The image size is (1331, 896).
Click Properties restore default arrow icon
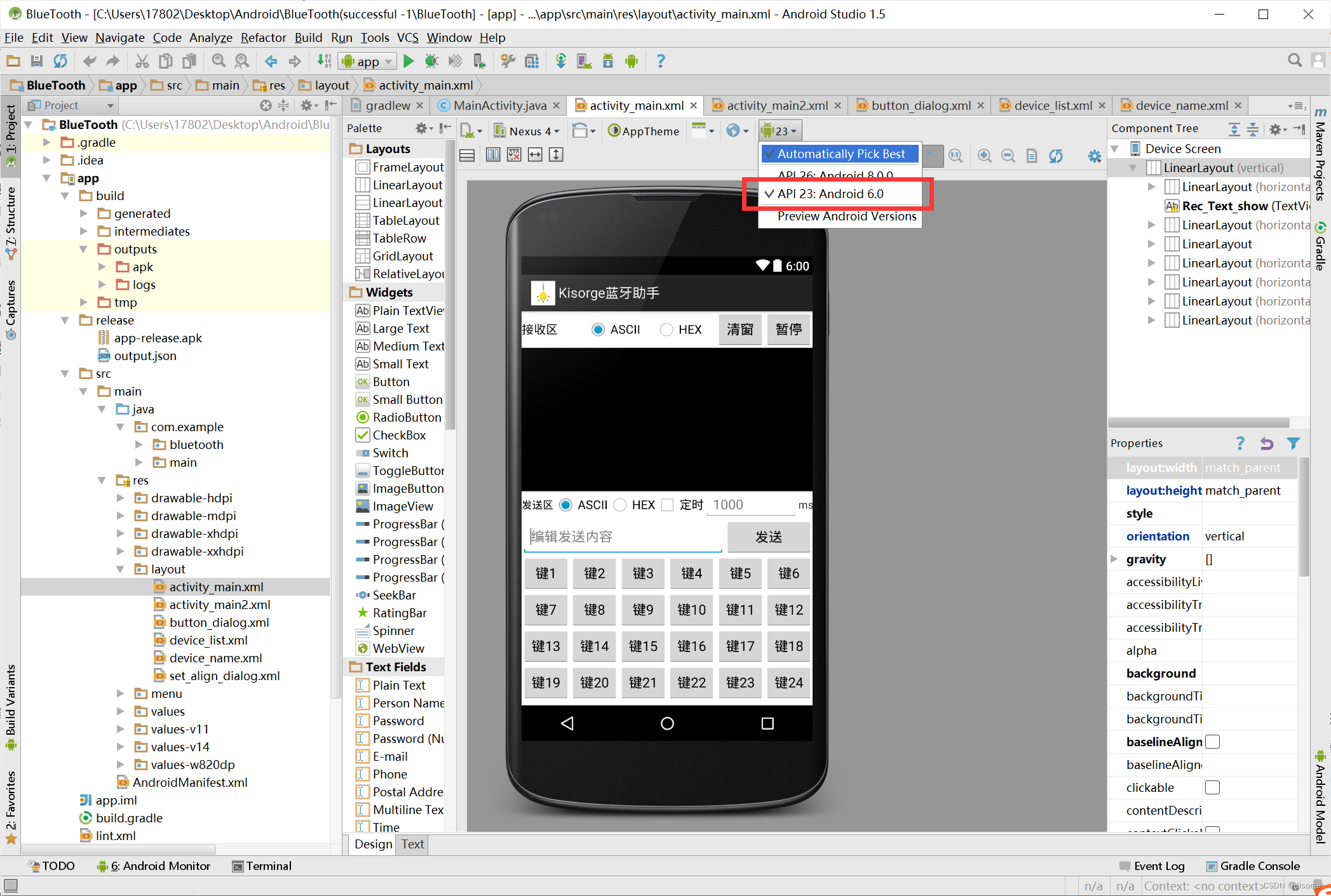tap(1267, 443)
